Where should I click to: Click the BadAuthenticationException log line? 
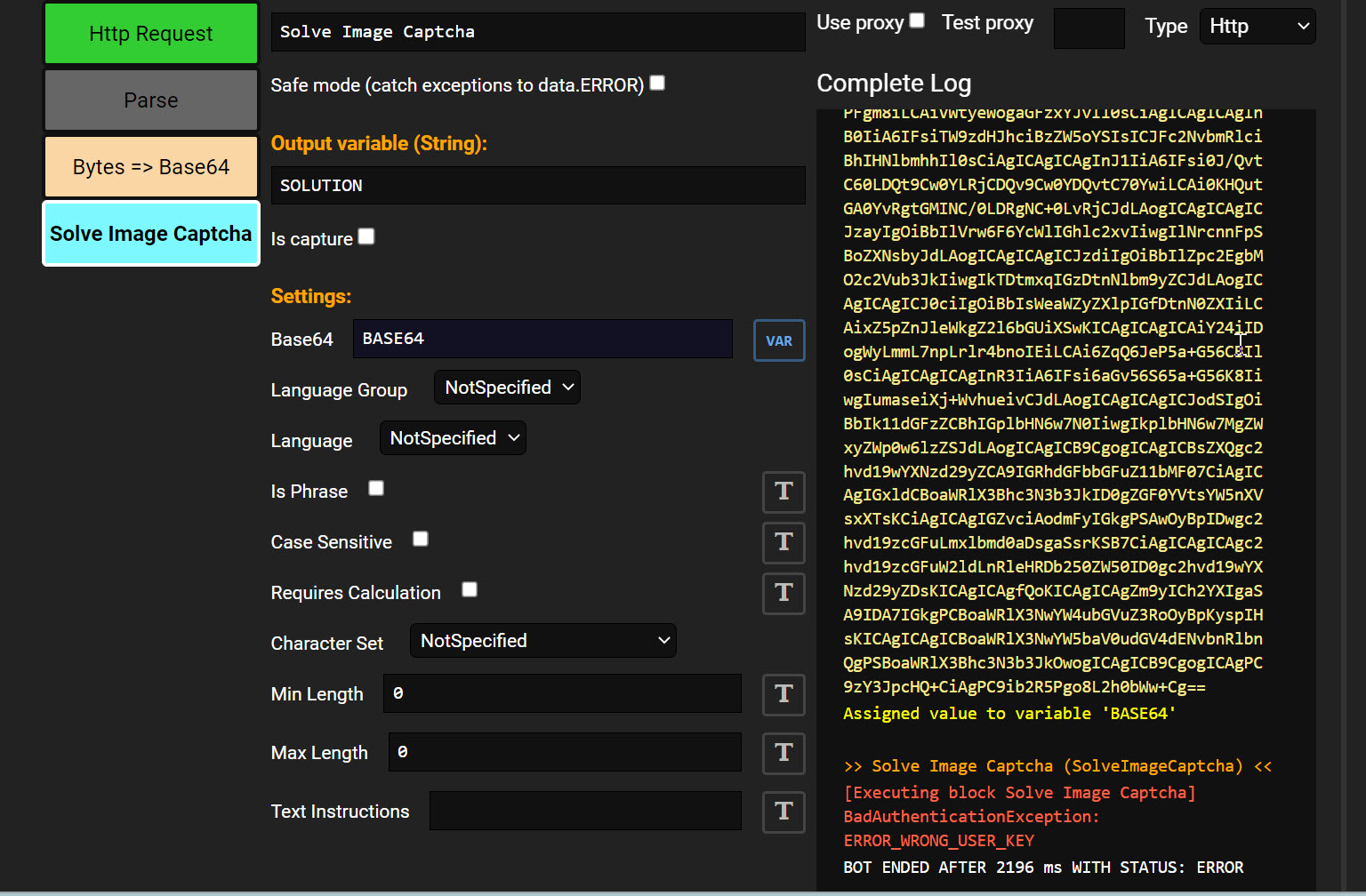click(971, 817)
